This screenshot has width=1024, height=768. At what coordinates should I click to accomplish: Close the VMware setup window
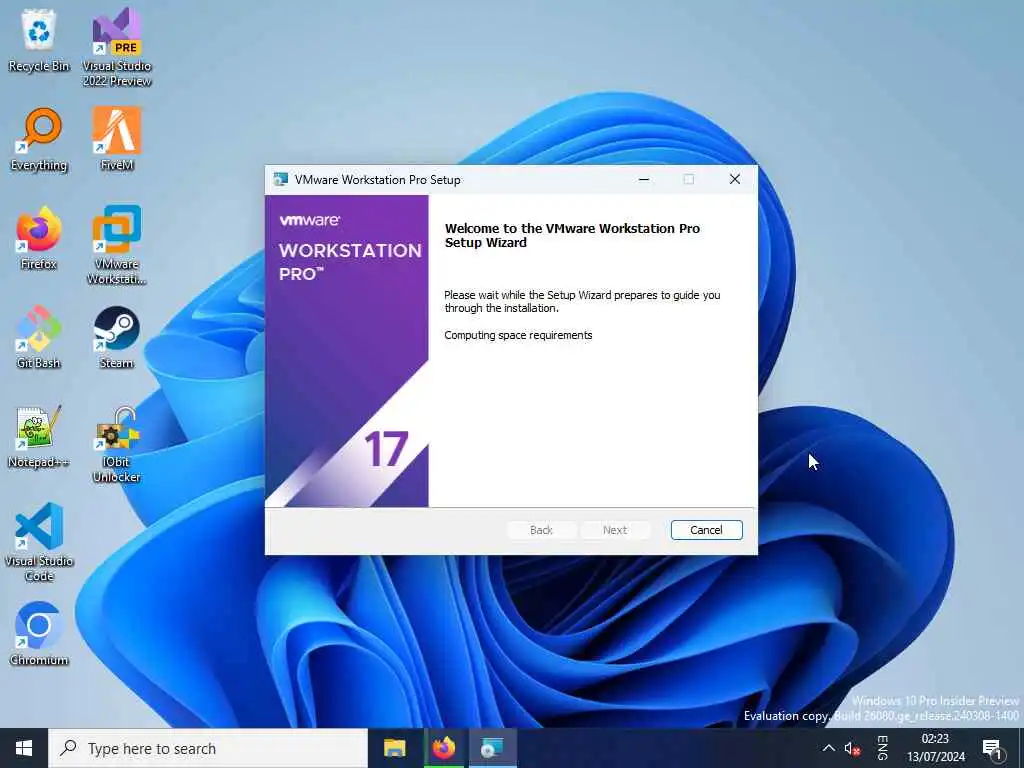735,180
